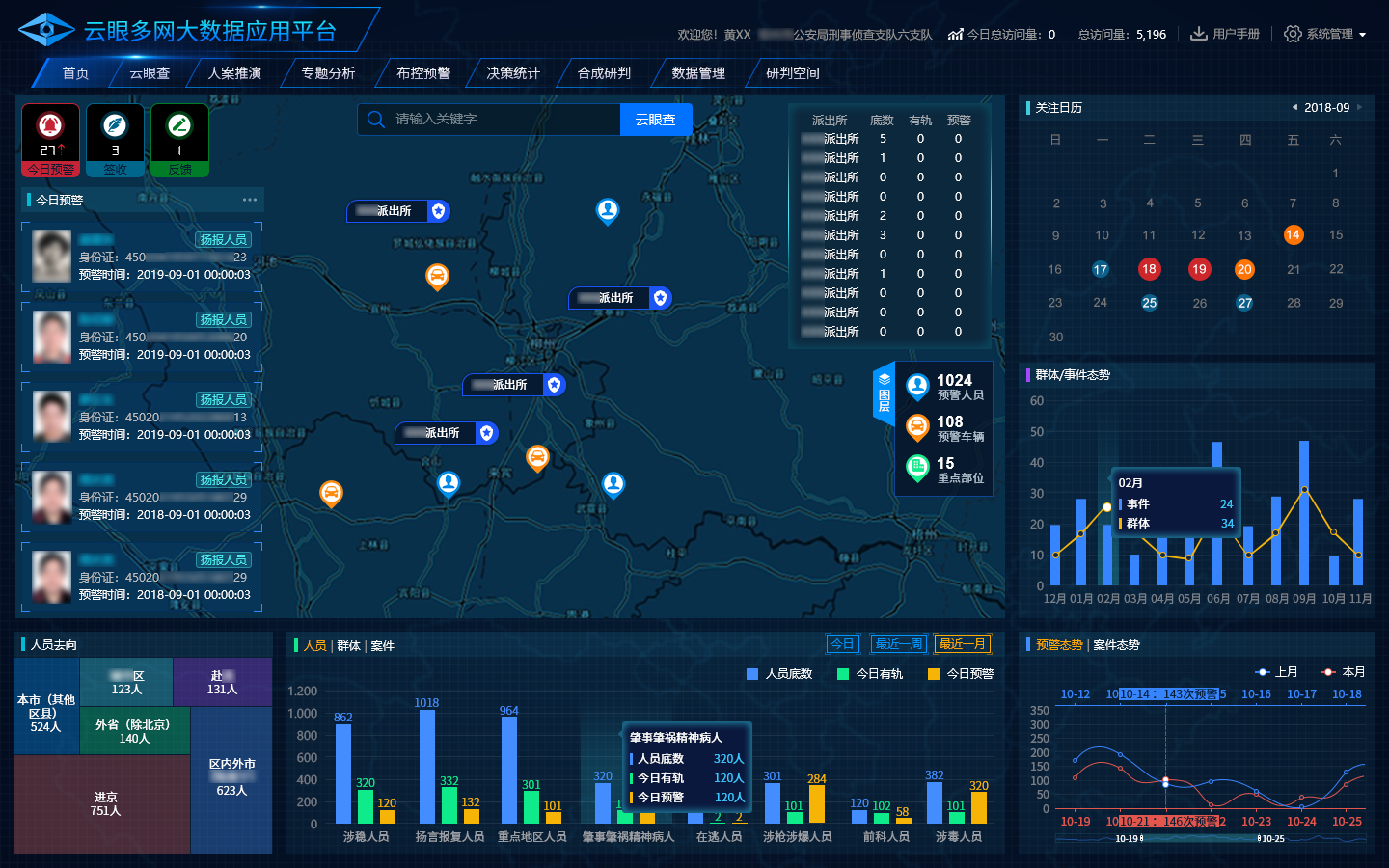Click the 10-25 timeline range handle
Viewport: 1389px width, 868px height.
(x=1260, y=838)
